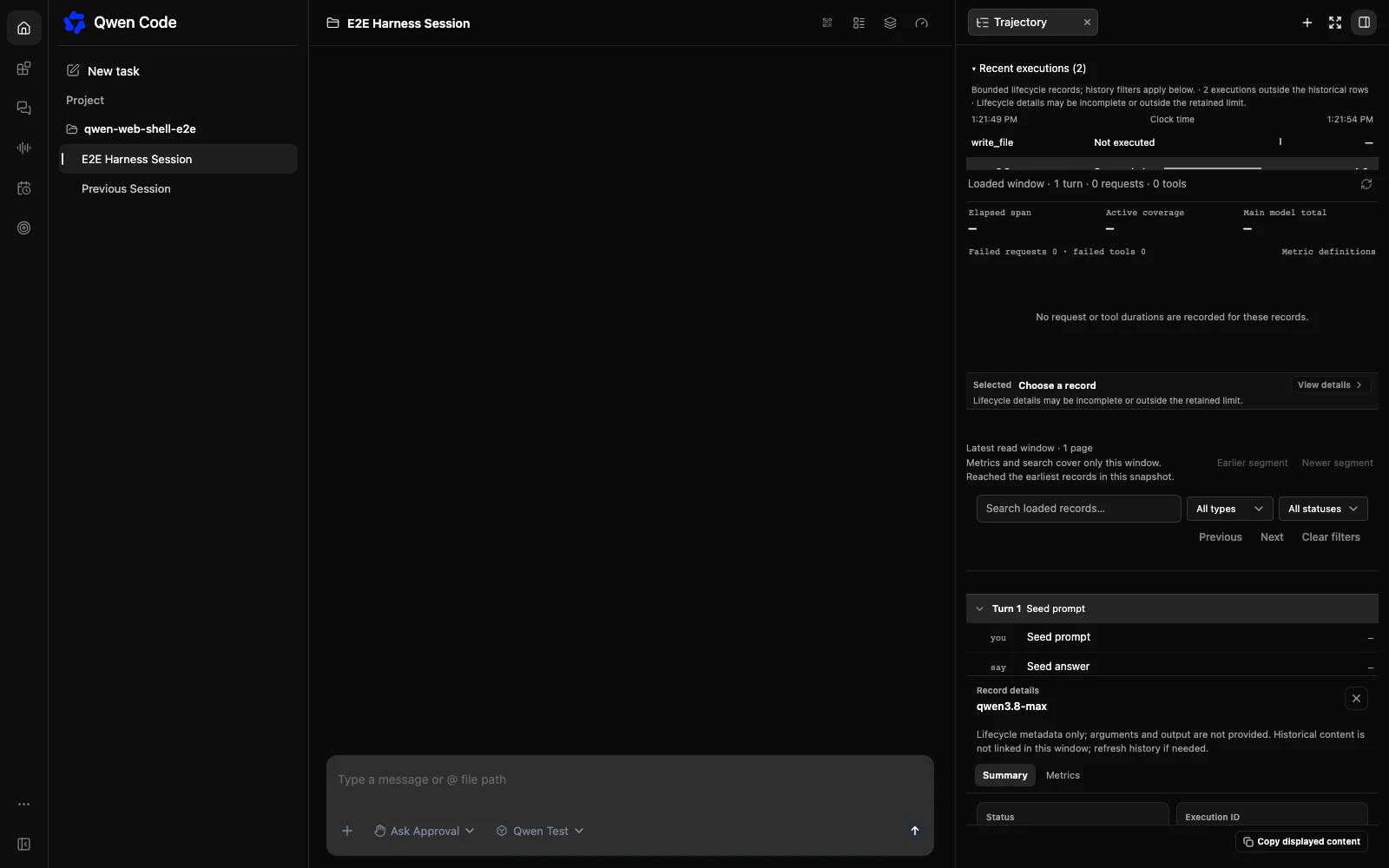Click in the Search loaded records field

point(1078,509)
